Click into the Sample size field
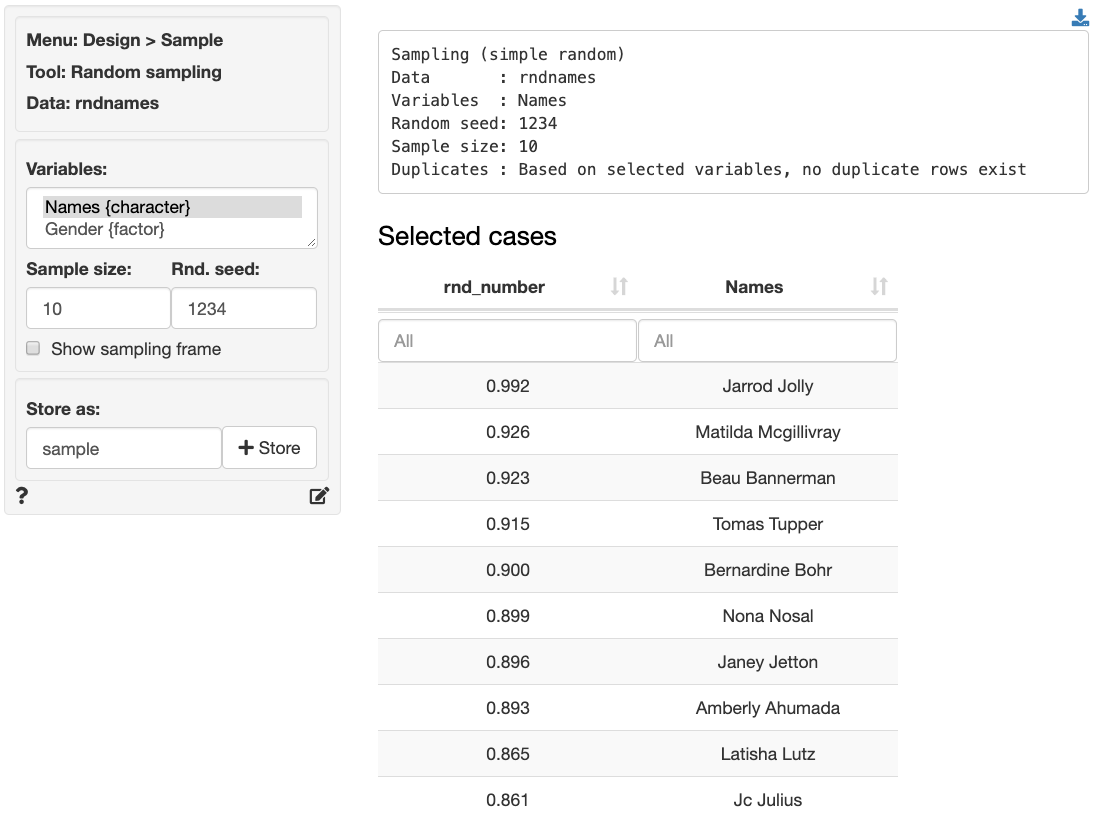The width and height of the screenshot is (1094, 822). (98, 309)
